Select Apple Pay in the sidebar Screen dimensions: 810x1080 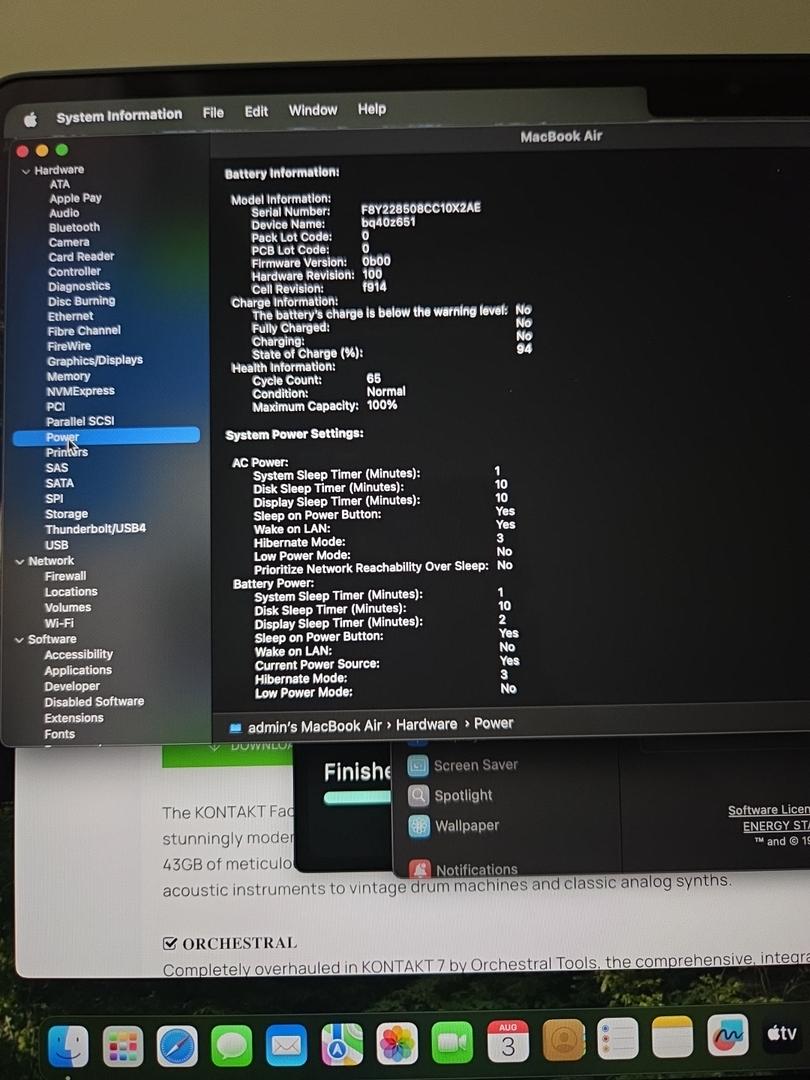[x=76, y=198]
